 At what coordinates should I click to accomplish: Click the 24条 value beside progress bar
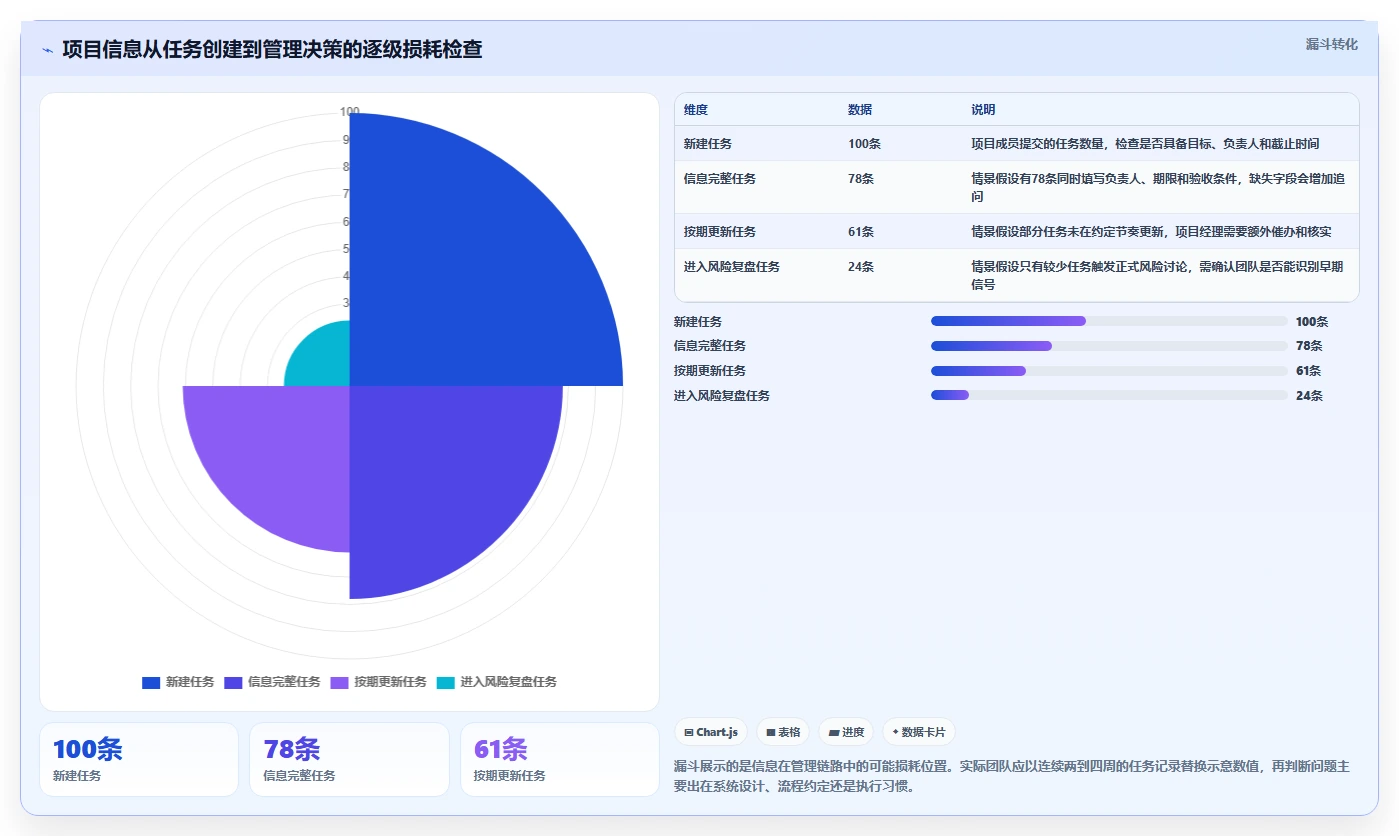point(1309,396)
